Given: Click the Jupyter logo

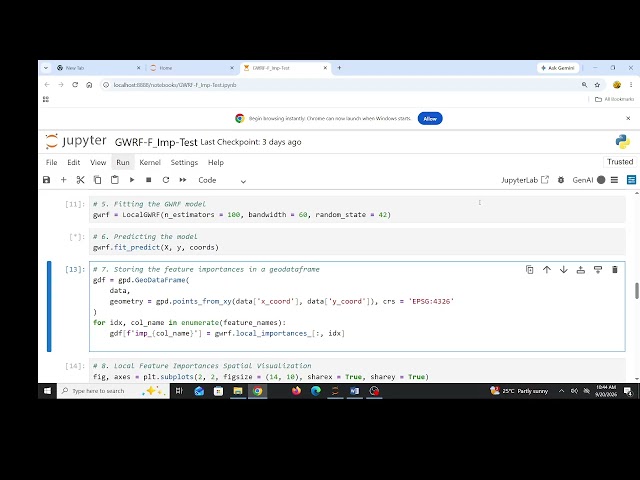Looking at the screenshot, I should [76, 141].
